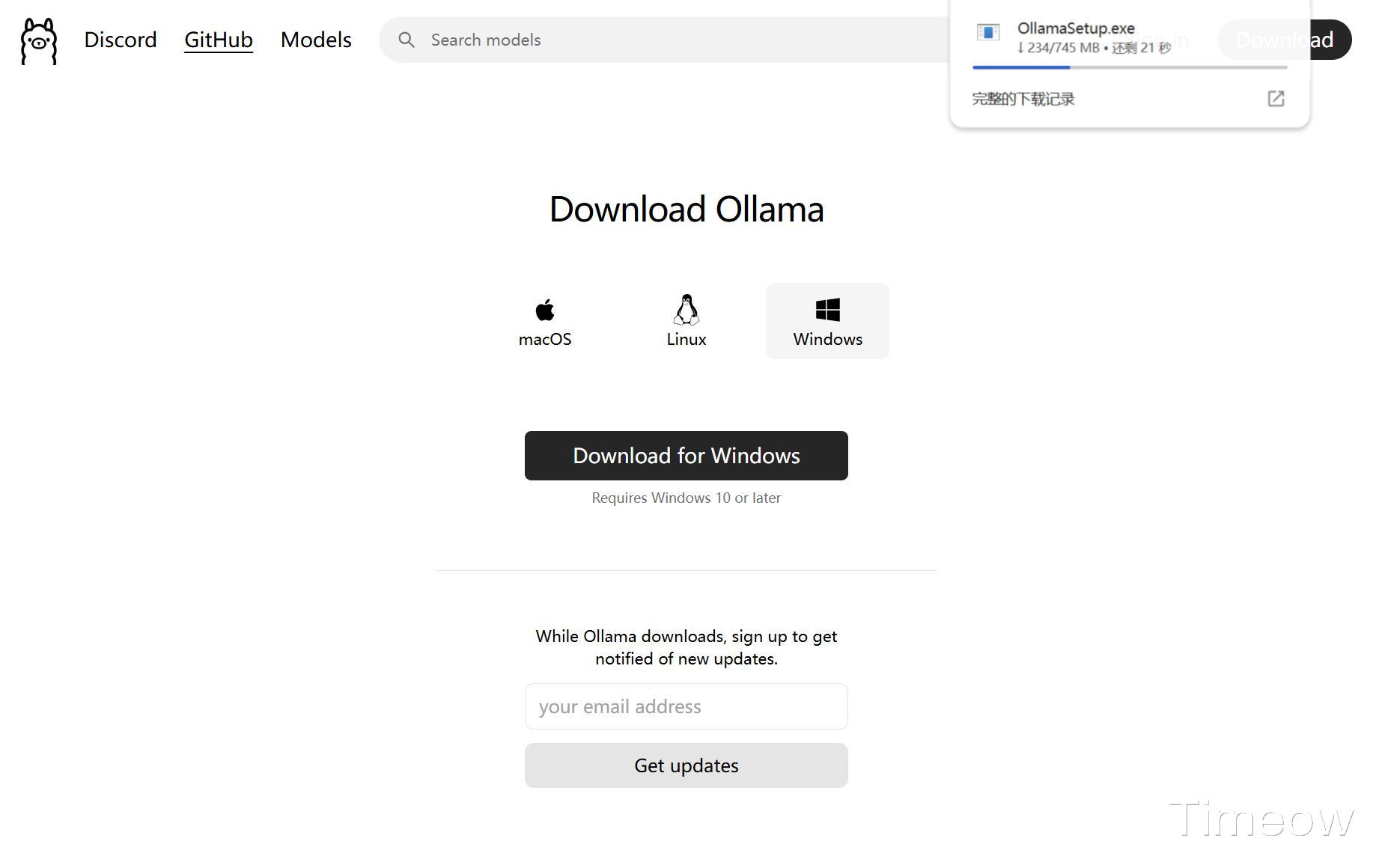Open the Discord link
Viewport: 1376px width, 868px height.
click(x=121, y=40)
